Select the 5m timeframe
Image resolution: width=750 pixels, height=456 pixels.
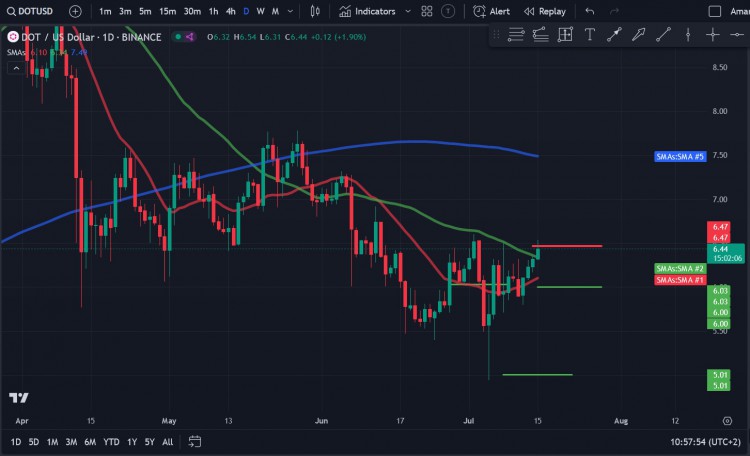click(145, 11)
